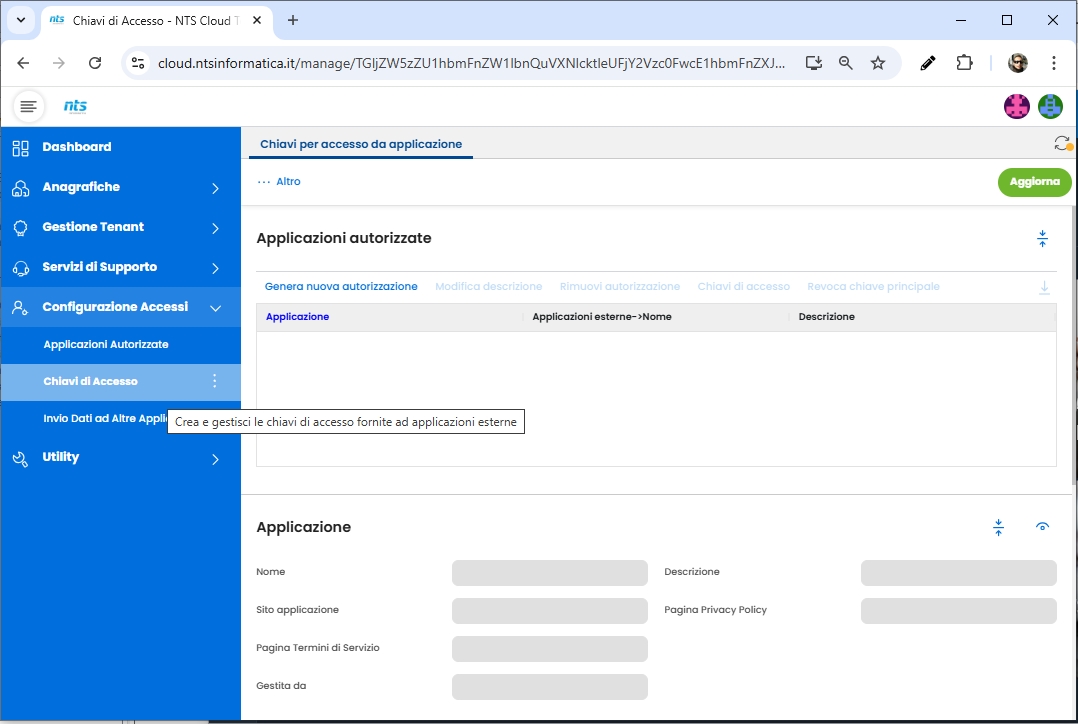Click the Pagina Privacy Policy field

click(958, 611)
